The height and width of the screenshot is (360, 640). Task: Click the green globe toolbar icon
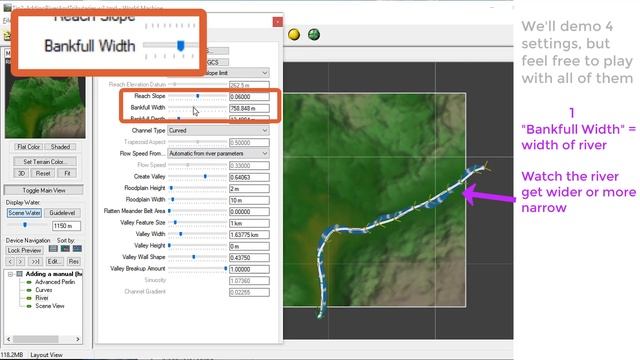[x=314, y=35]
